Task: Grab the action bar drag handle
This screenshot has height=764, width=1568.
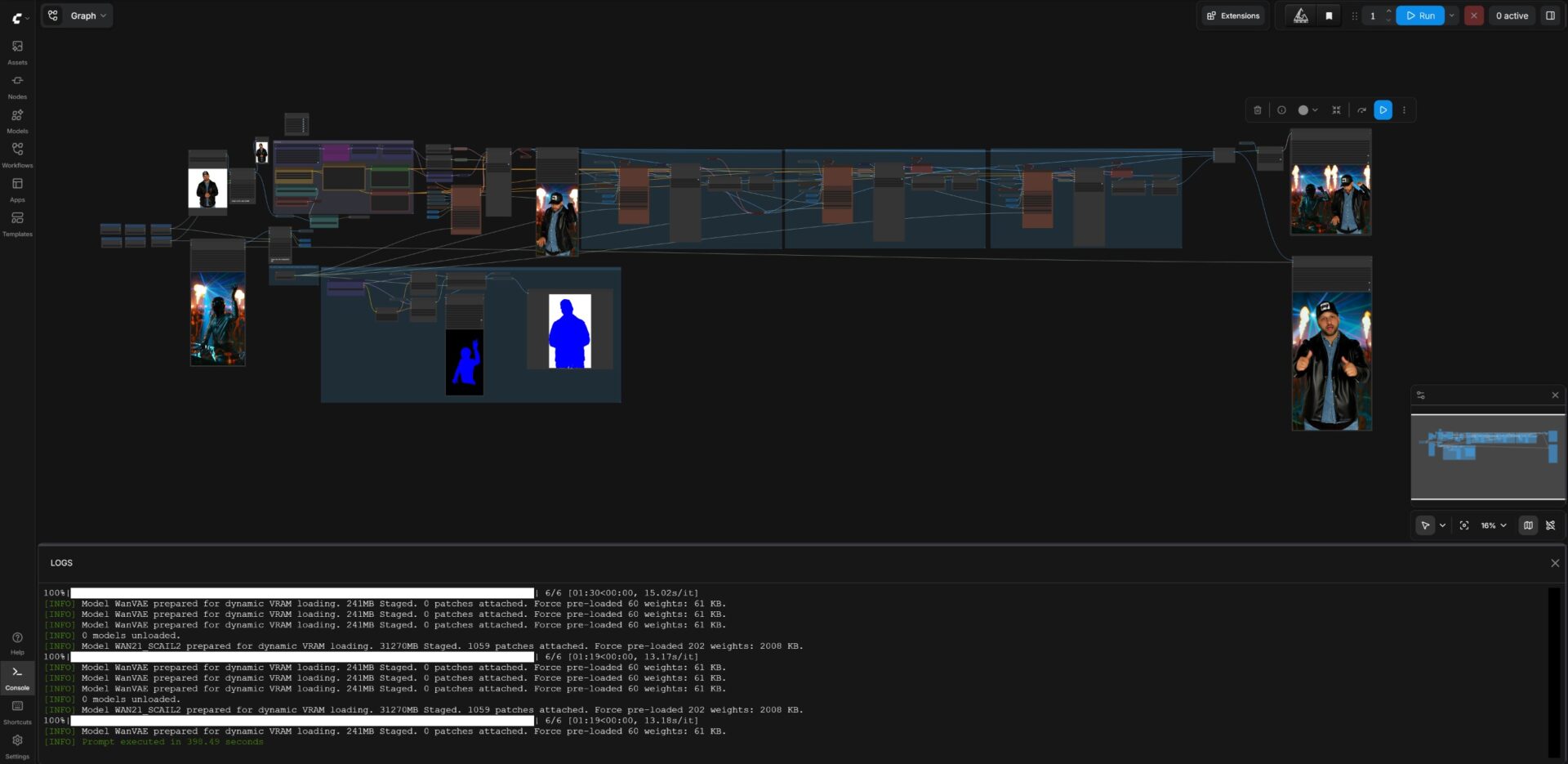Action: (x=1354, y=16)
